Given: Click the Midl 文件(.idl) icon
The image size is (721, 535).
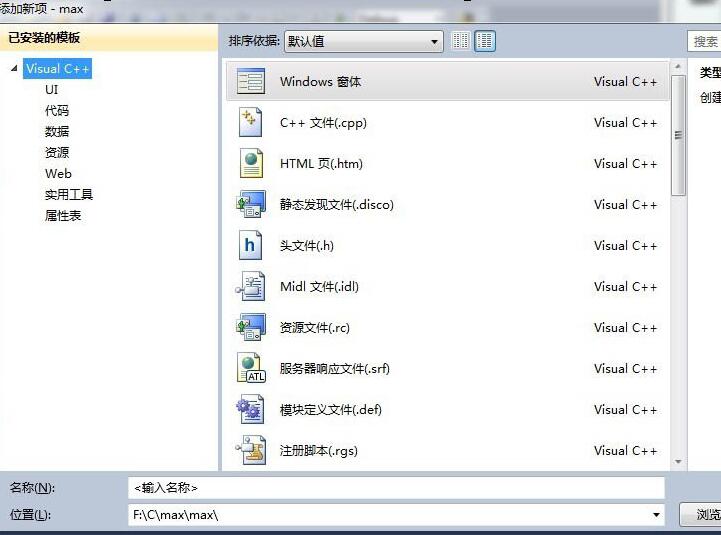Looking at the screenshot, I should [x=251, y=286].
